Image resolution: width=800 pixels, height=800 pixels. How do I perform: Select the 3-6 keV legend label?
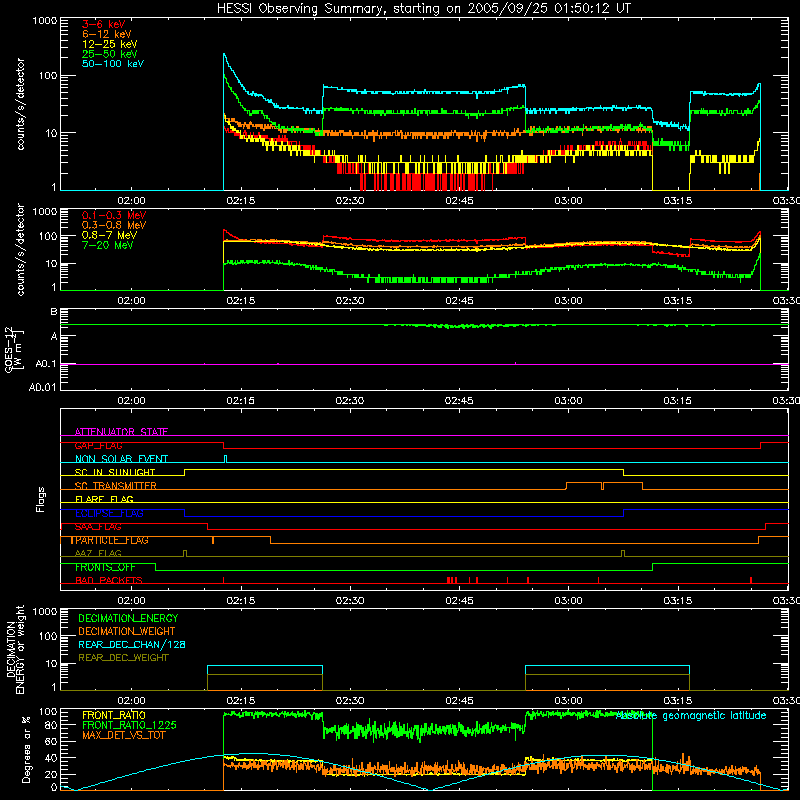click(x=104, y=24)
